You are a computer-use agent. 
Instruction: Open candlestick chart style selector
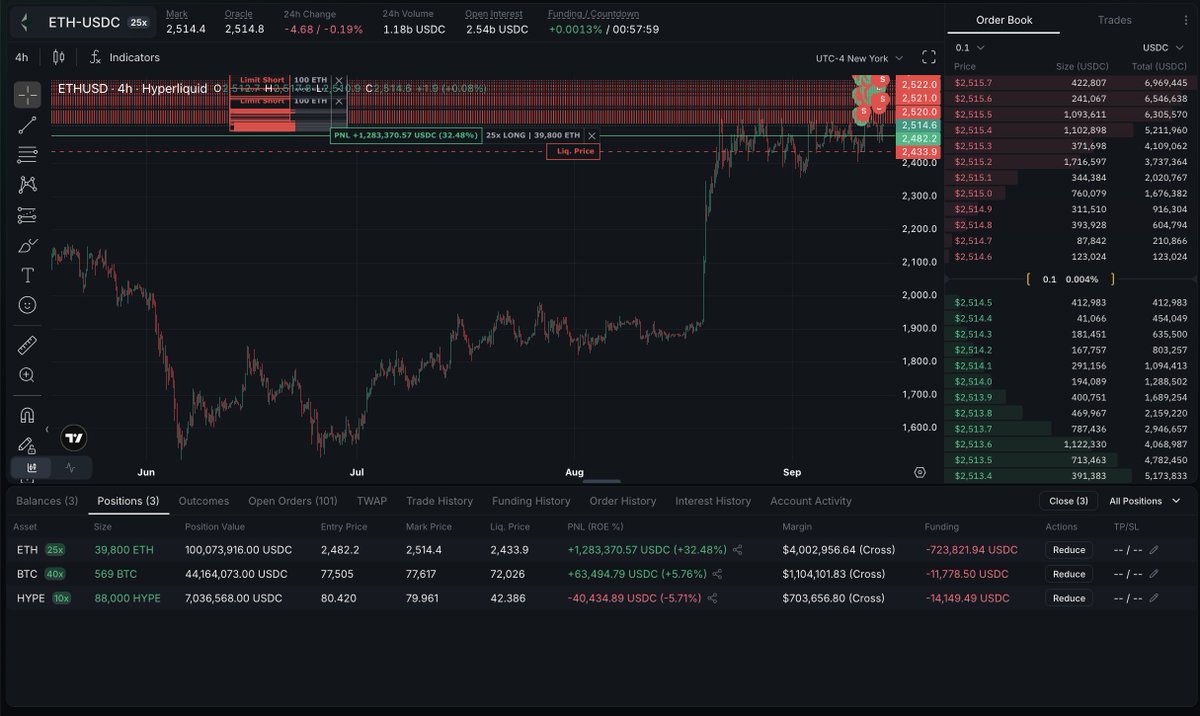(58, 57)
